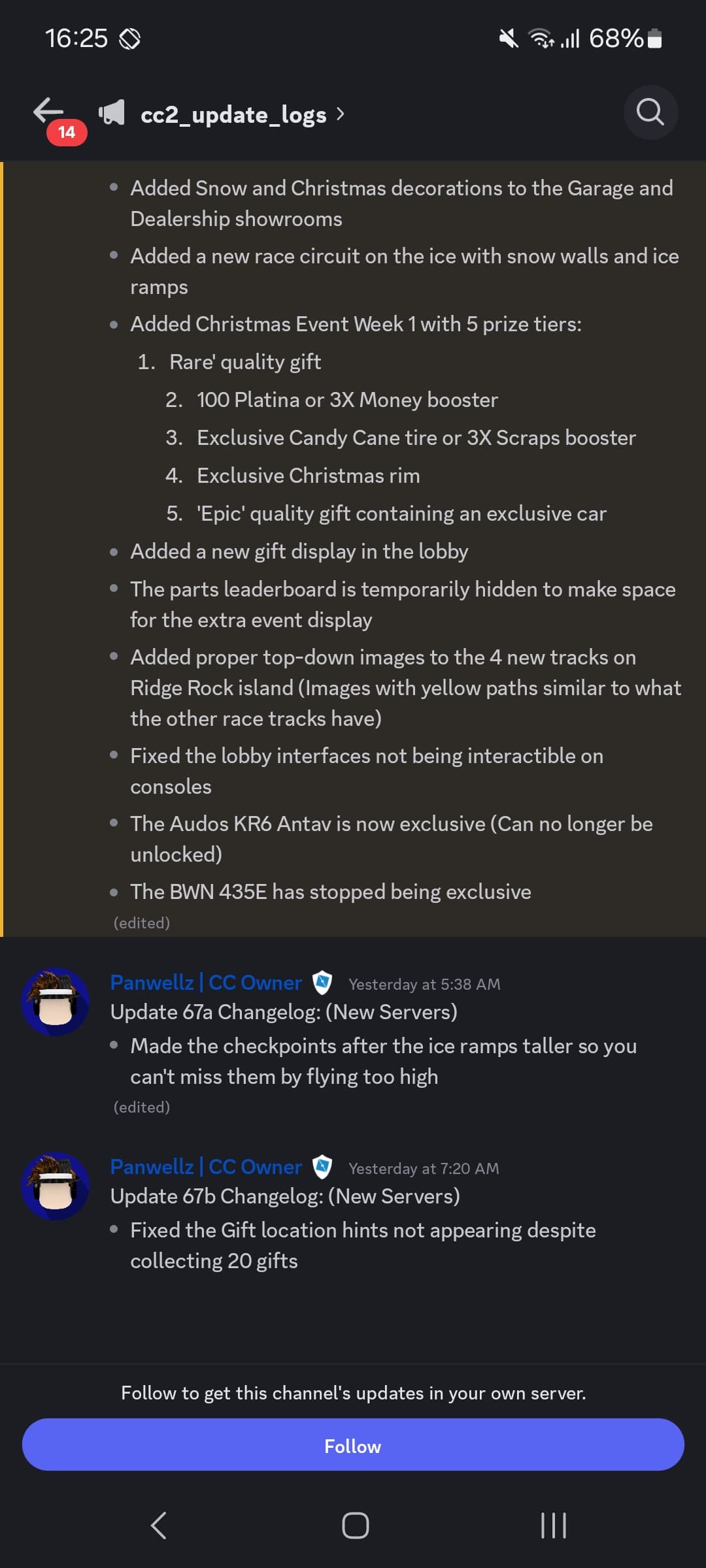Tap Panwellz username on Update 67b message
The image size is (706, 1568).
pyautogui.click(x=206, y=1167)
